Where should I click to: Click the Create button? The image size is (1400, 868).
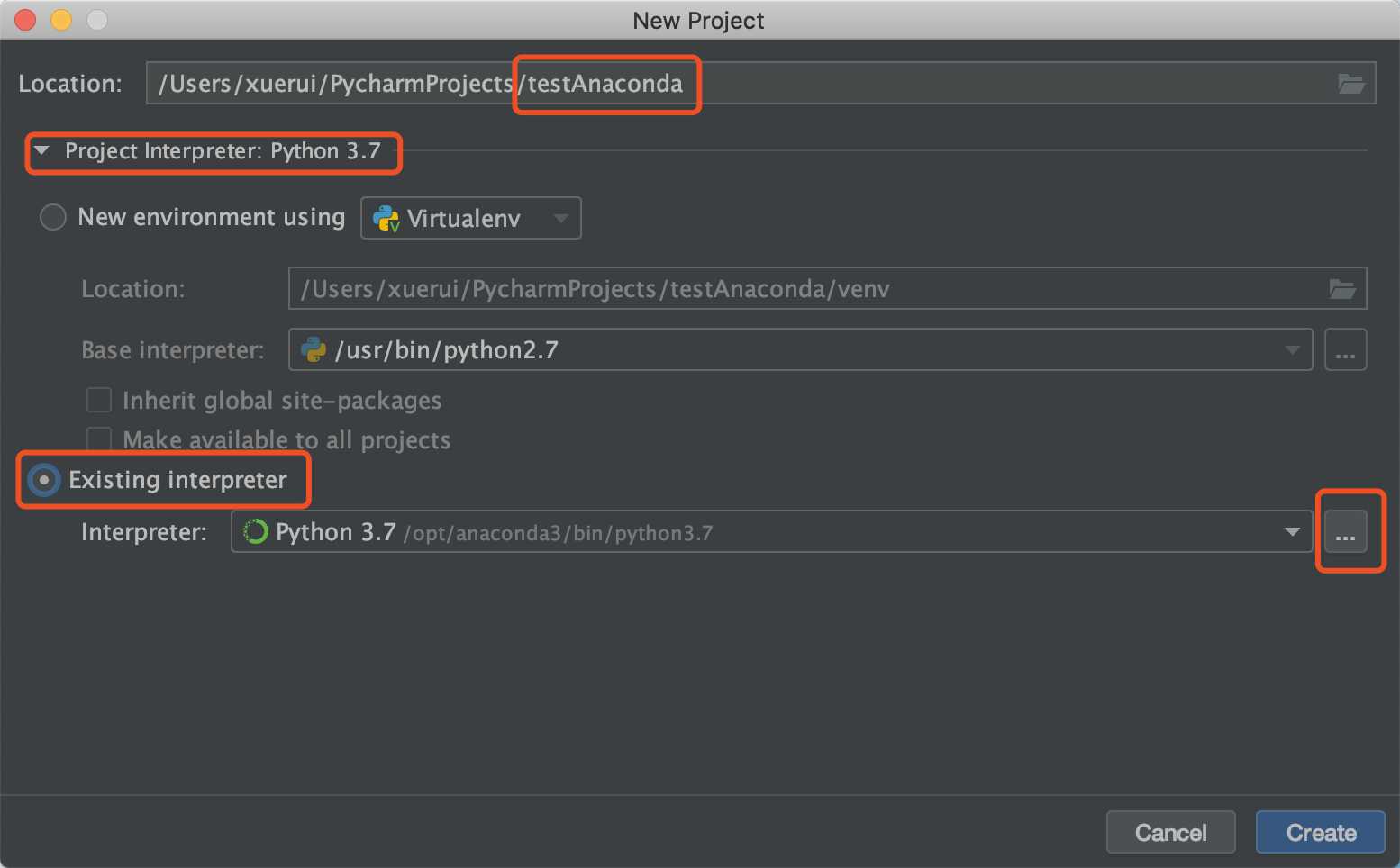pyautogui.click(x=1321, y=833)
